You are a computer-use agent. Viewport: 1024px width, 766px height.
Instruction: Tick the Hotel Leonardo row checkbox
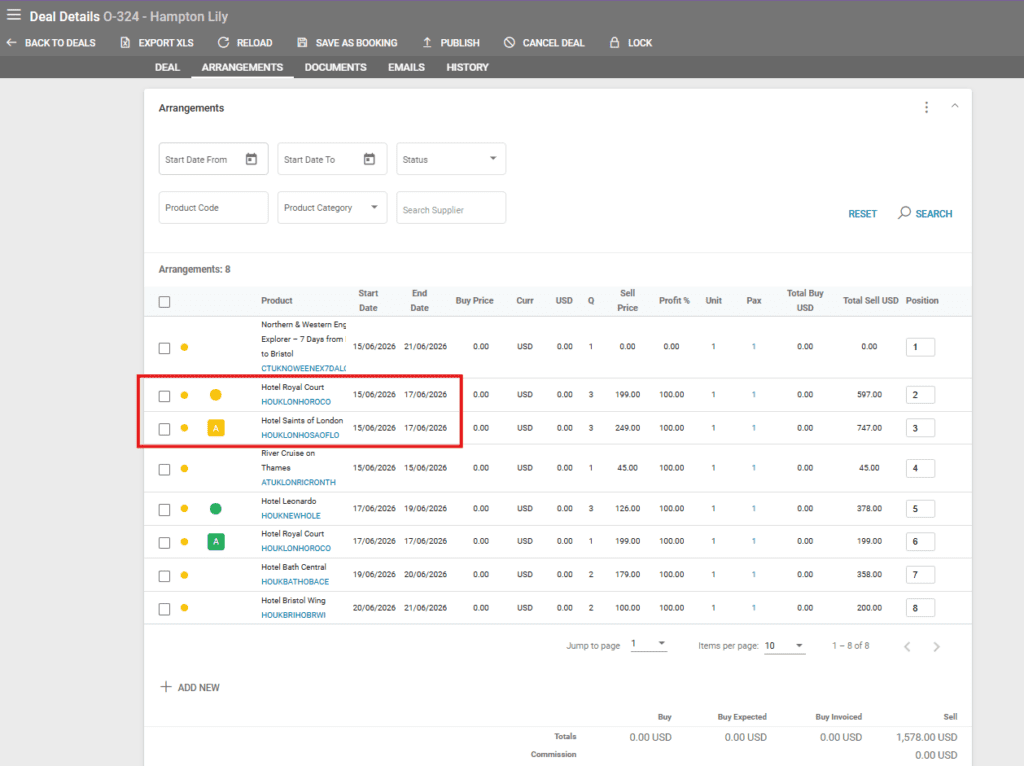pyautogui.click(x=165, y=509)
